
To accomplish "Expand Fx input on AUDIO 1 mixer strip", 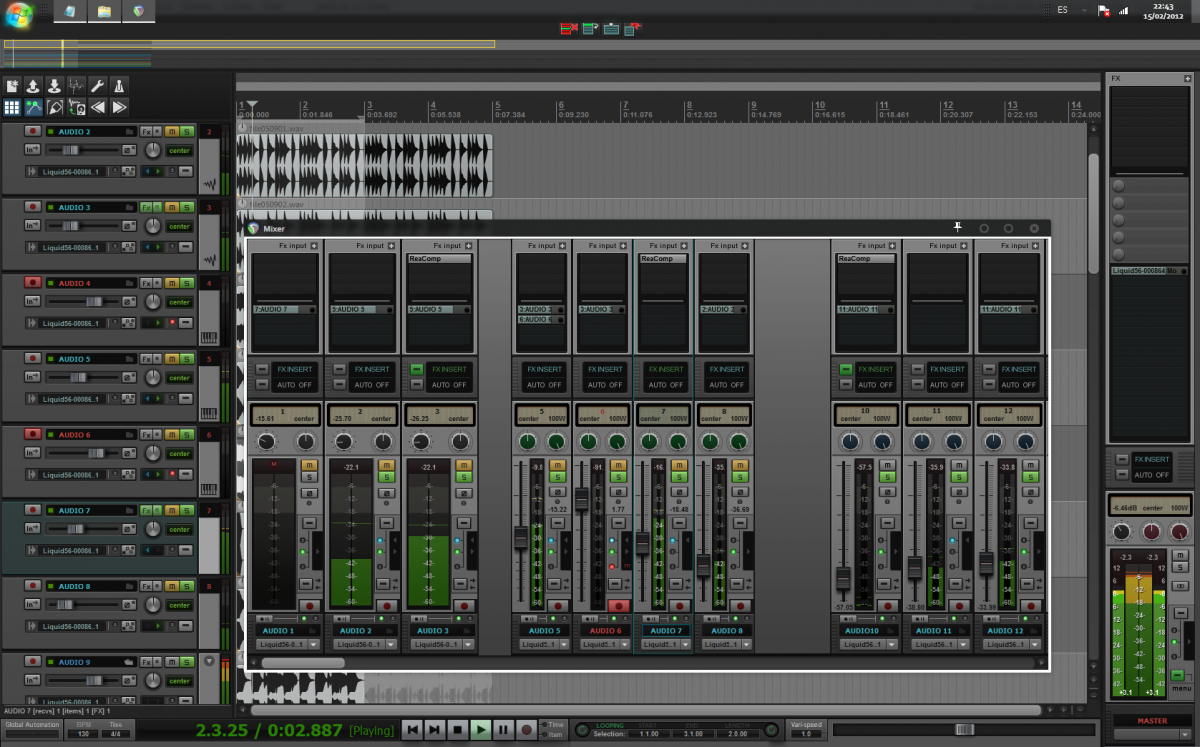I will [x=312, y=245].
